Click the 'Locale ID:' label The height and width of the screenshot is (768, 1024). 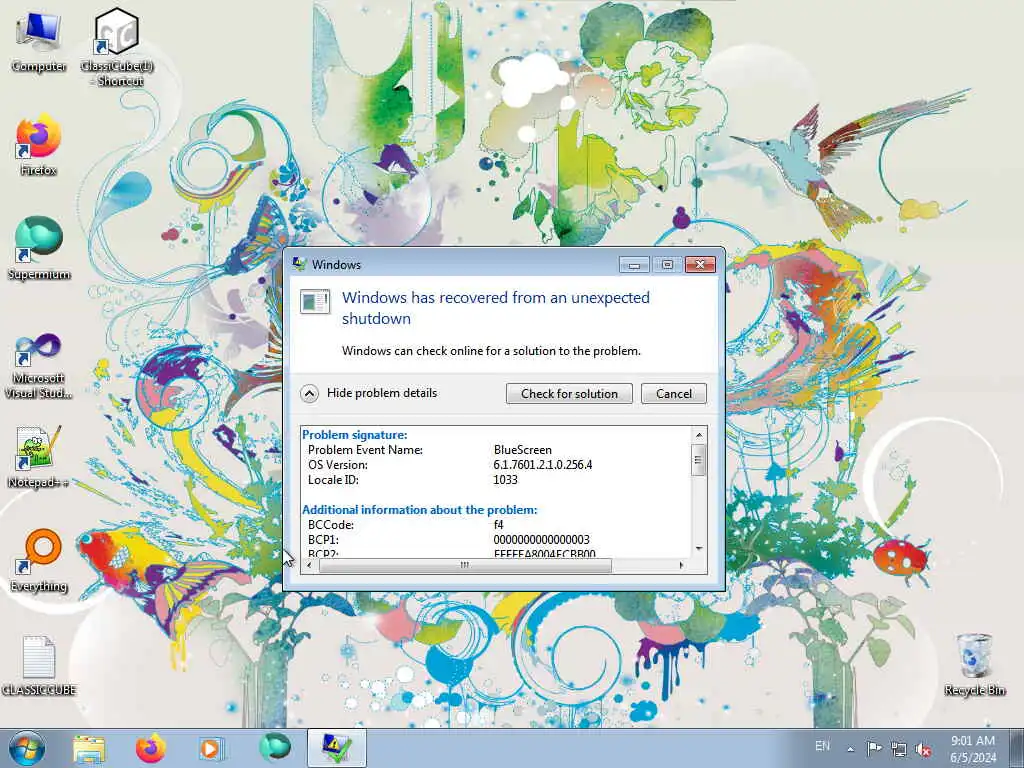tap(333, 480)
